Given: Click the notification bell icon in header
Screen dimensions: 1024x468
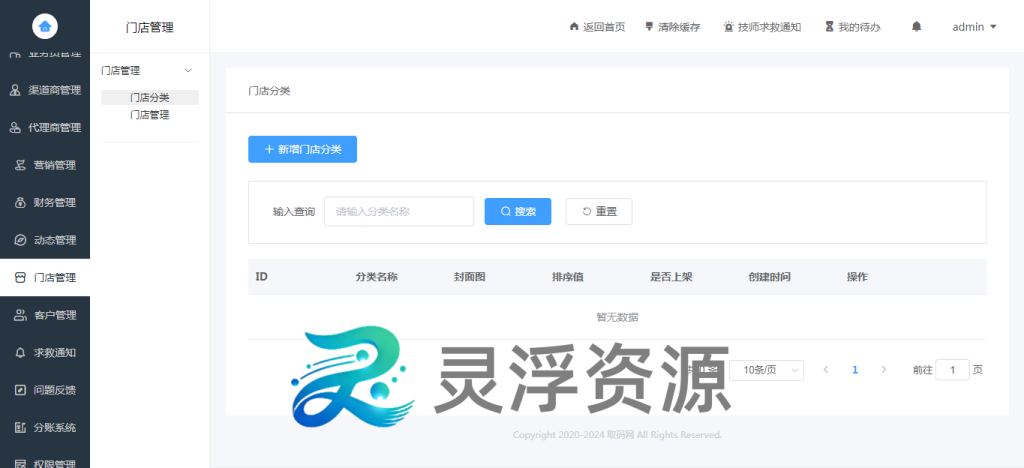Looking at the screenshot, I should 917,27.
